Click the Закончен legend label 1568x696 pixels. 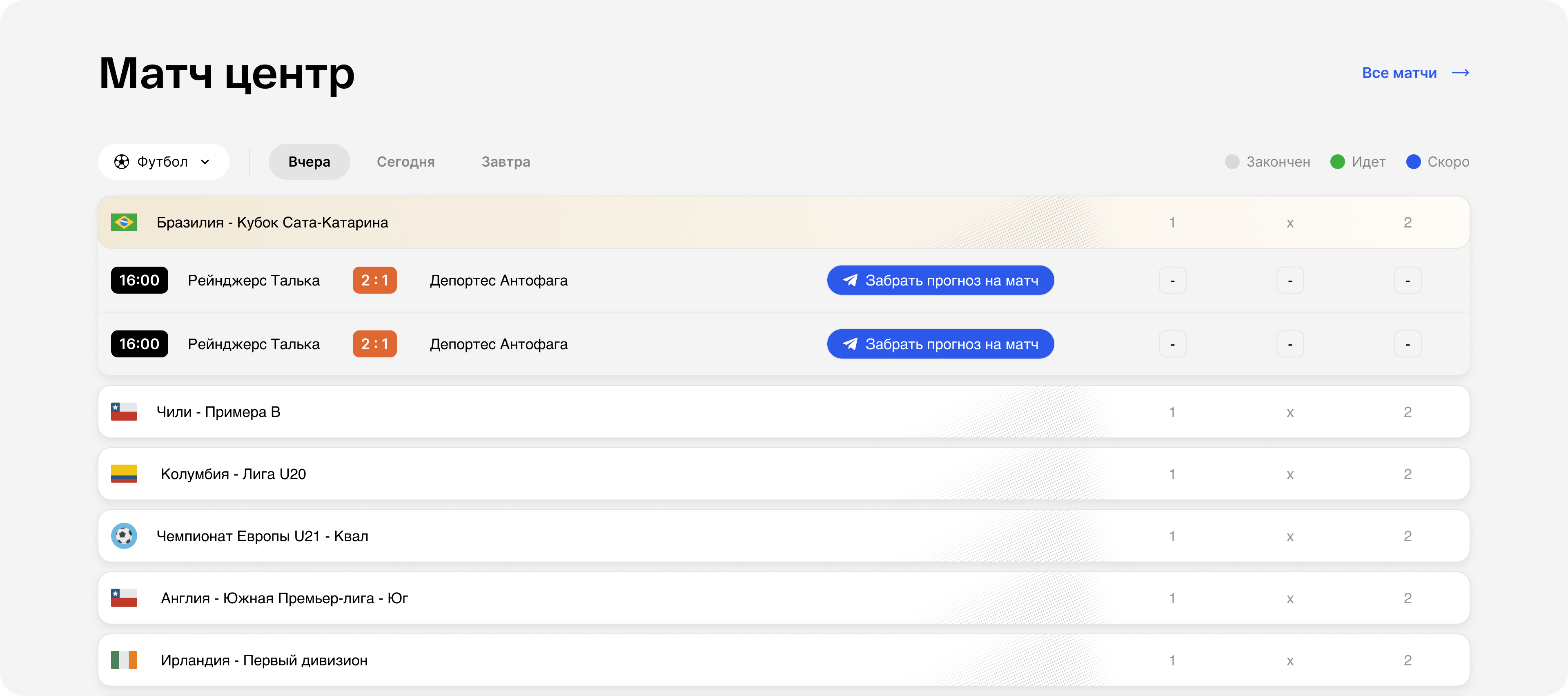tap(1278, 161)
